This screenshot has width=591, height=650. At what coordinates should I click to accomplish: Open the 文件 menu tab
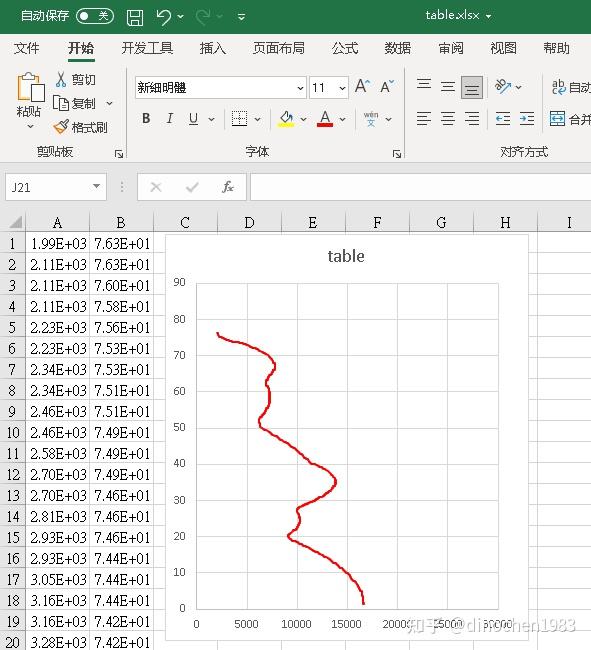[27, 48]
